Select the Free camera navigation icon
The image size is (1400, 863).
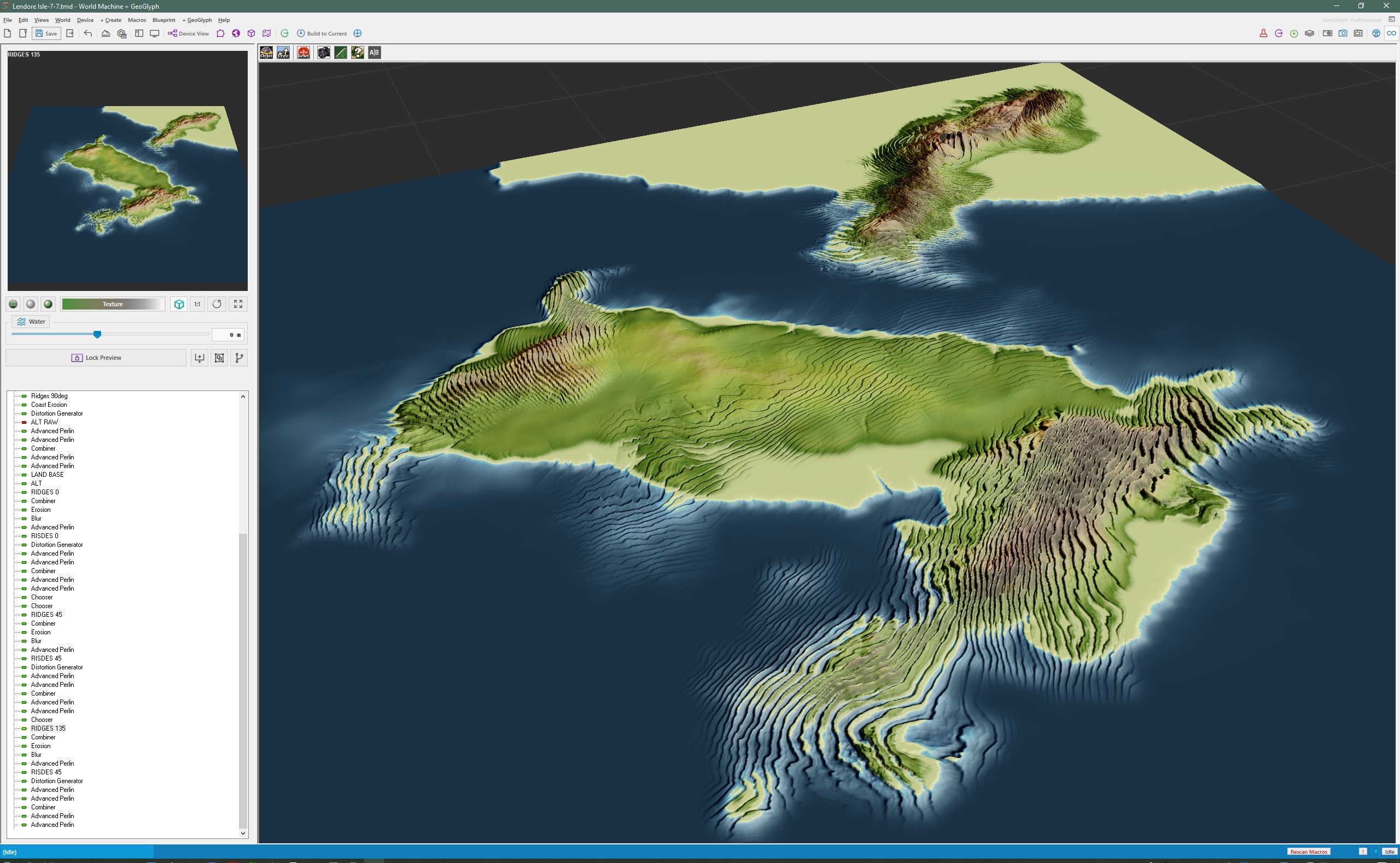tap(283, 53)
